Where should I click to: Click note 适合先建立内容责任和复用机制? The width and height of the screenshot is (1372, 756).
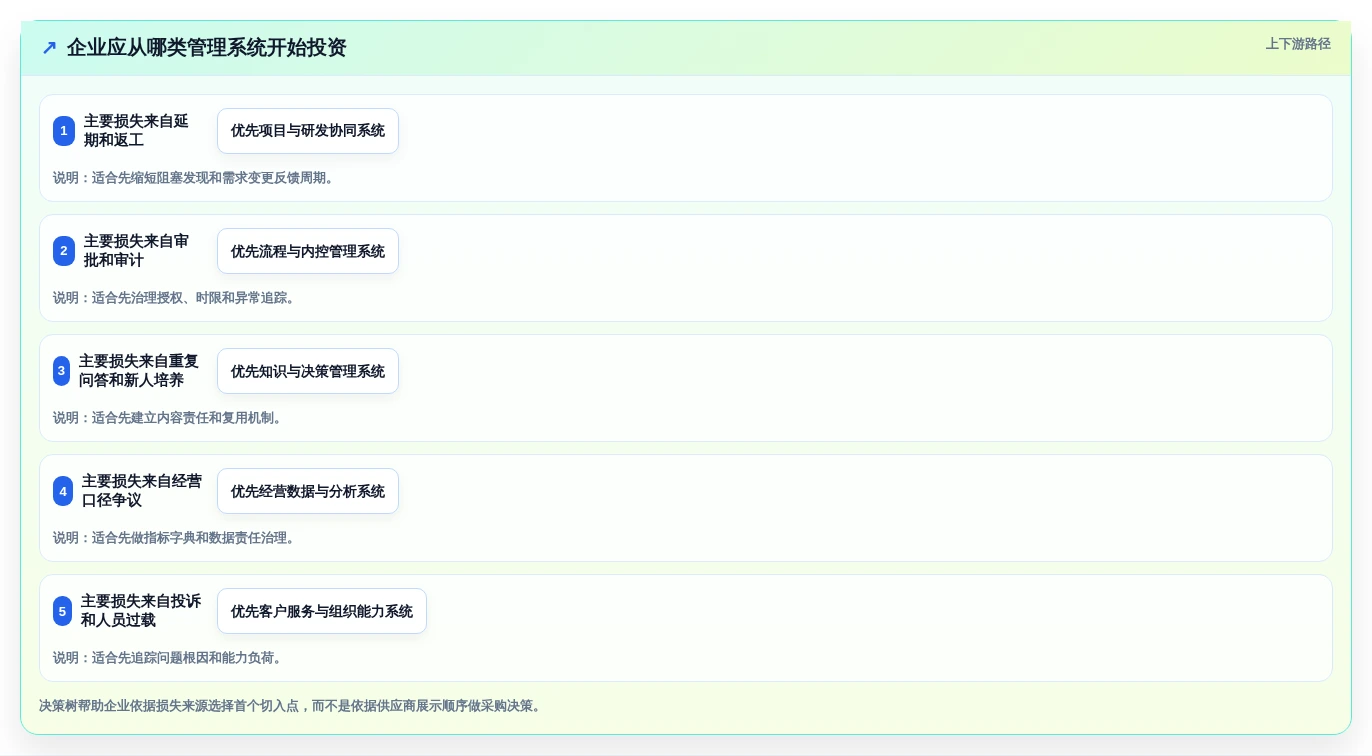coord(168,418)
